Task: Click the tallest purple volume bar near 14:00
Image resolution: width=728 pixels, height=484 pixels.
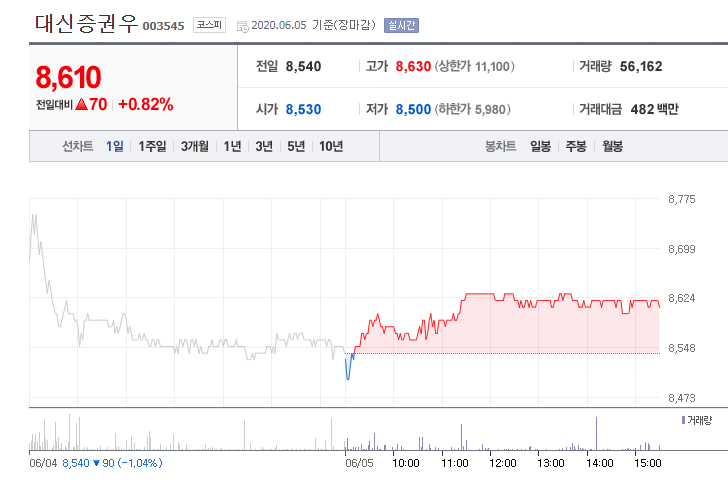Action: tap(597, 434)
